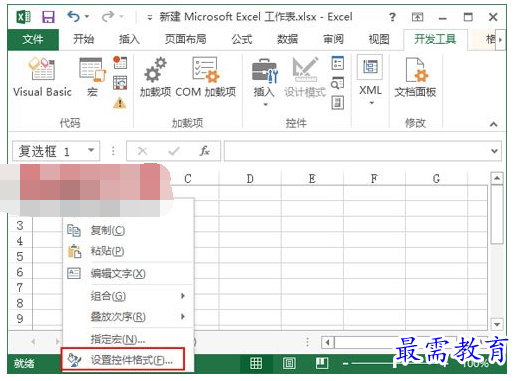517x381 pixels.
Task: Open the Redo history dropdown arrow
Action: (122, 16)
